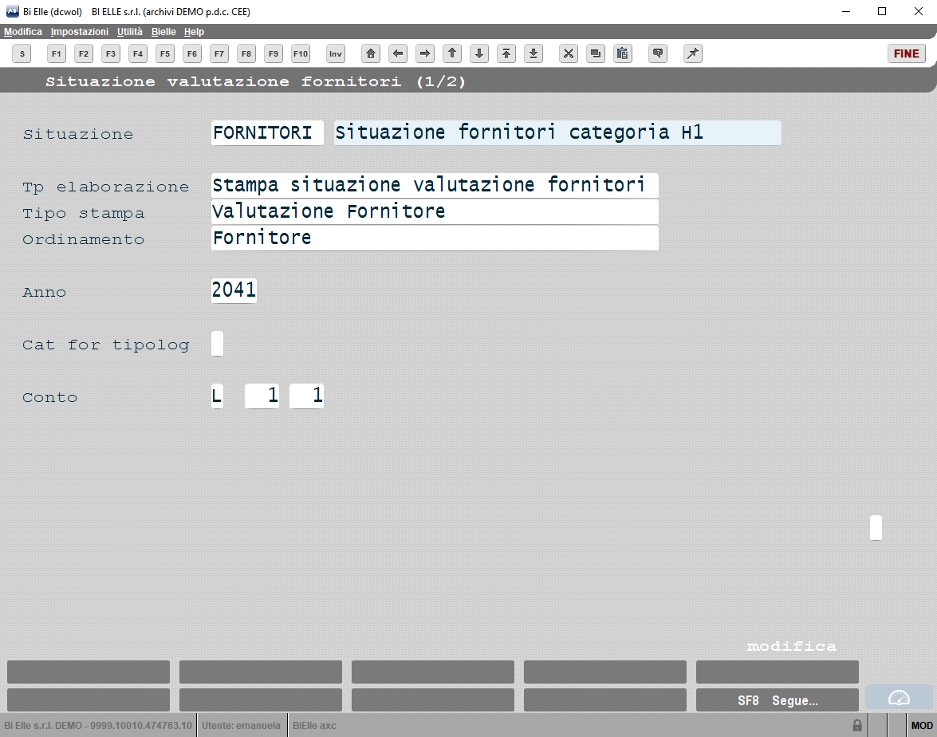Open the Modifica menu
The width and height of the screenshot is (937, 737).
click(x=23, y=32)
